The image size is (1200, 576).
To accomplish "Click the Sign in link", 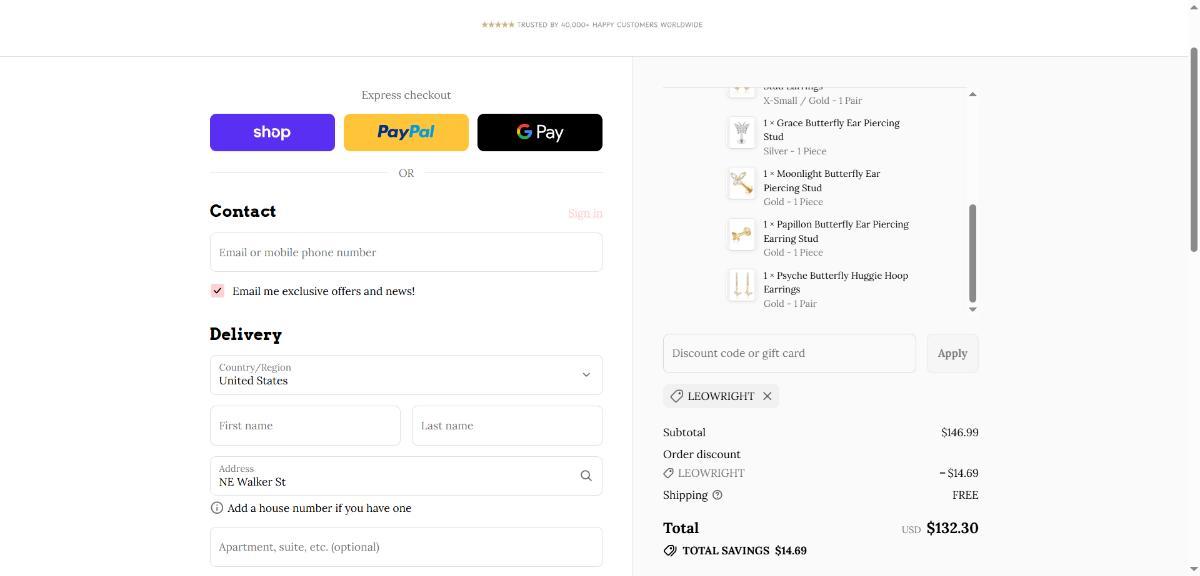I will (x=585, y=213).
